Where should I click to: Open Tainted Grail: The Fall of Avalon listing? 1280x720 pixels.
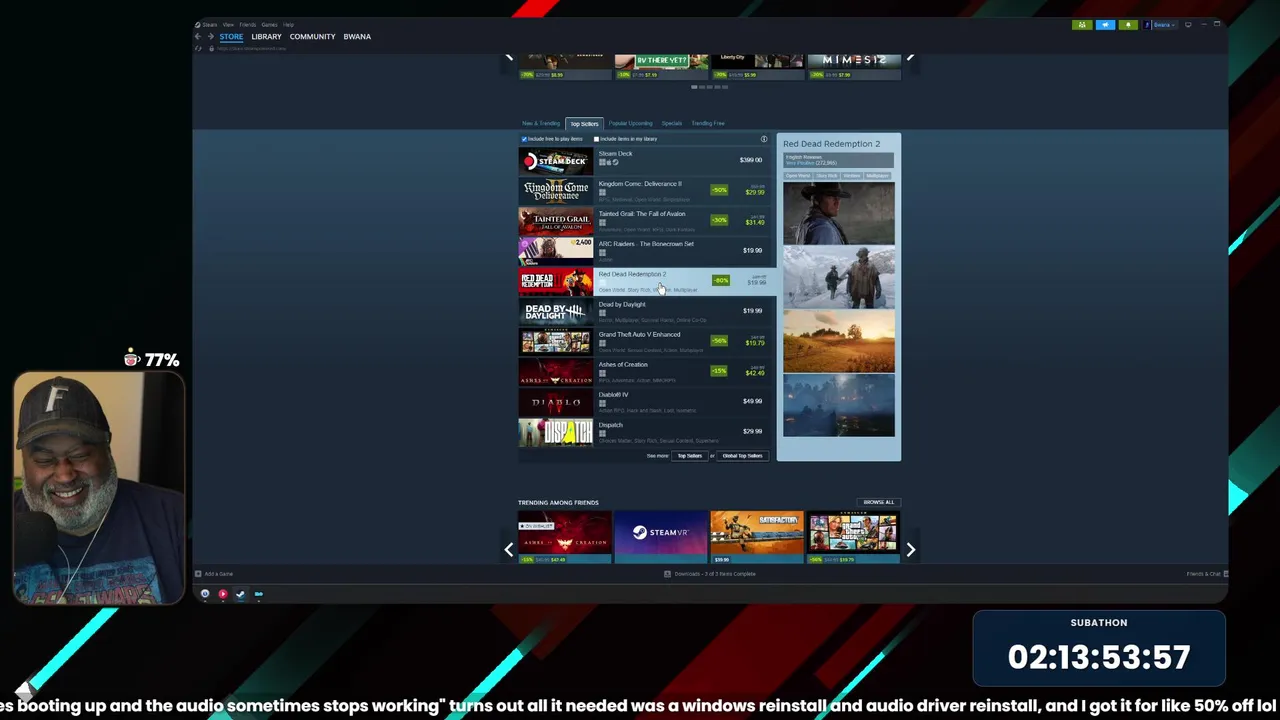pyautogui.click(x=643, y=220)
